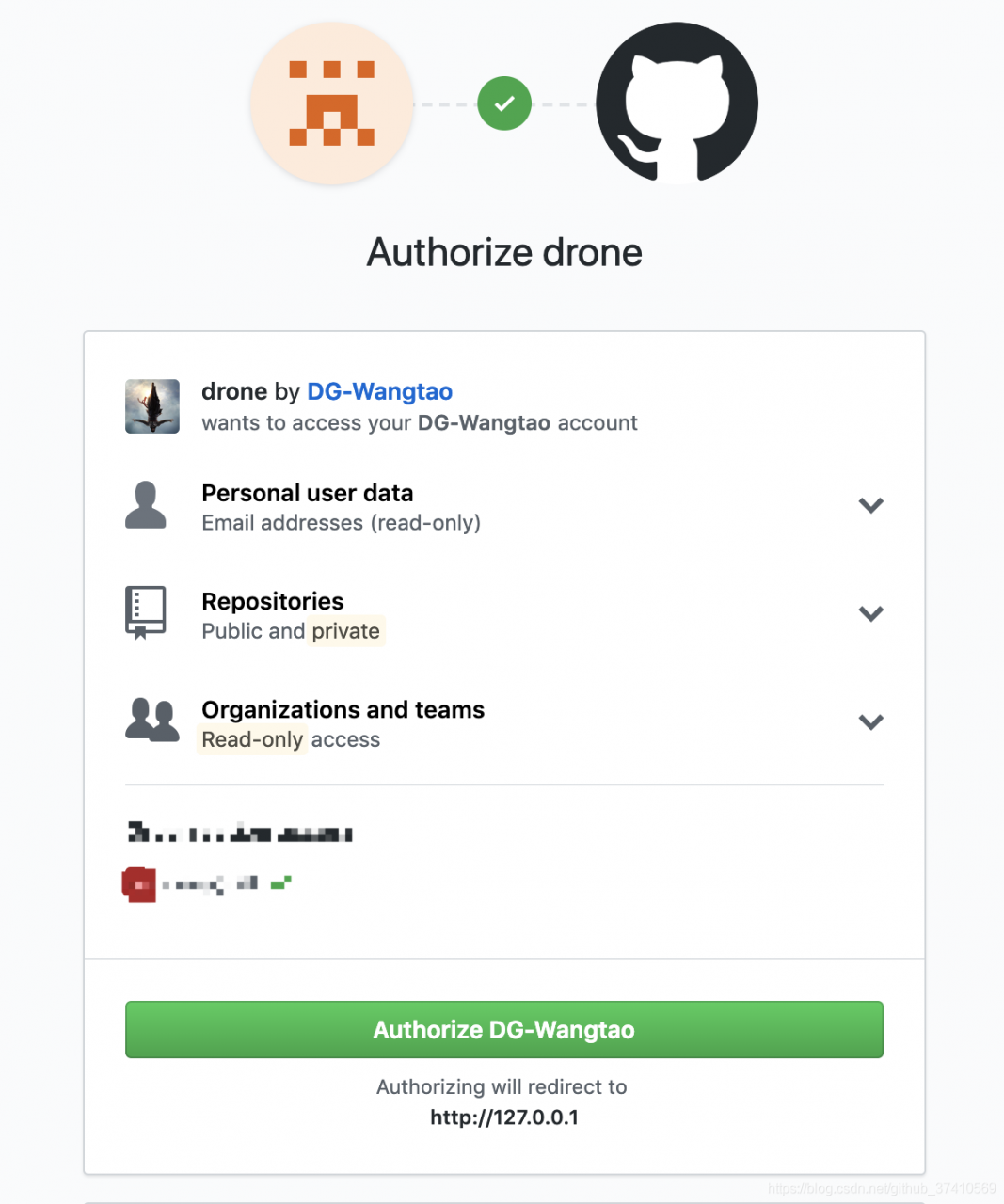Click the Authorize DG-Wangtao button
Image resolution: width=1004 pixels, height=1204 pixels.
point(504,1030)
